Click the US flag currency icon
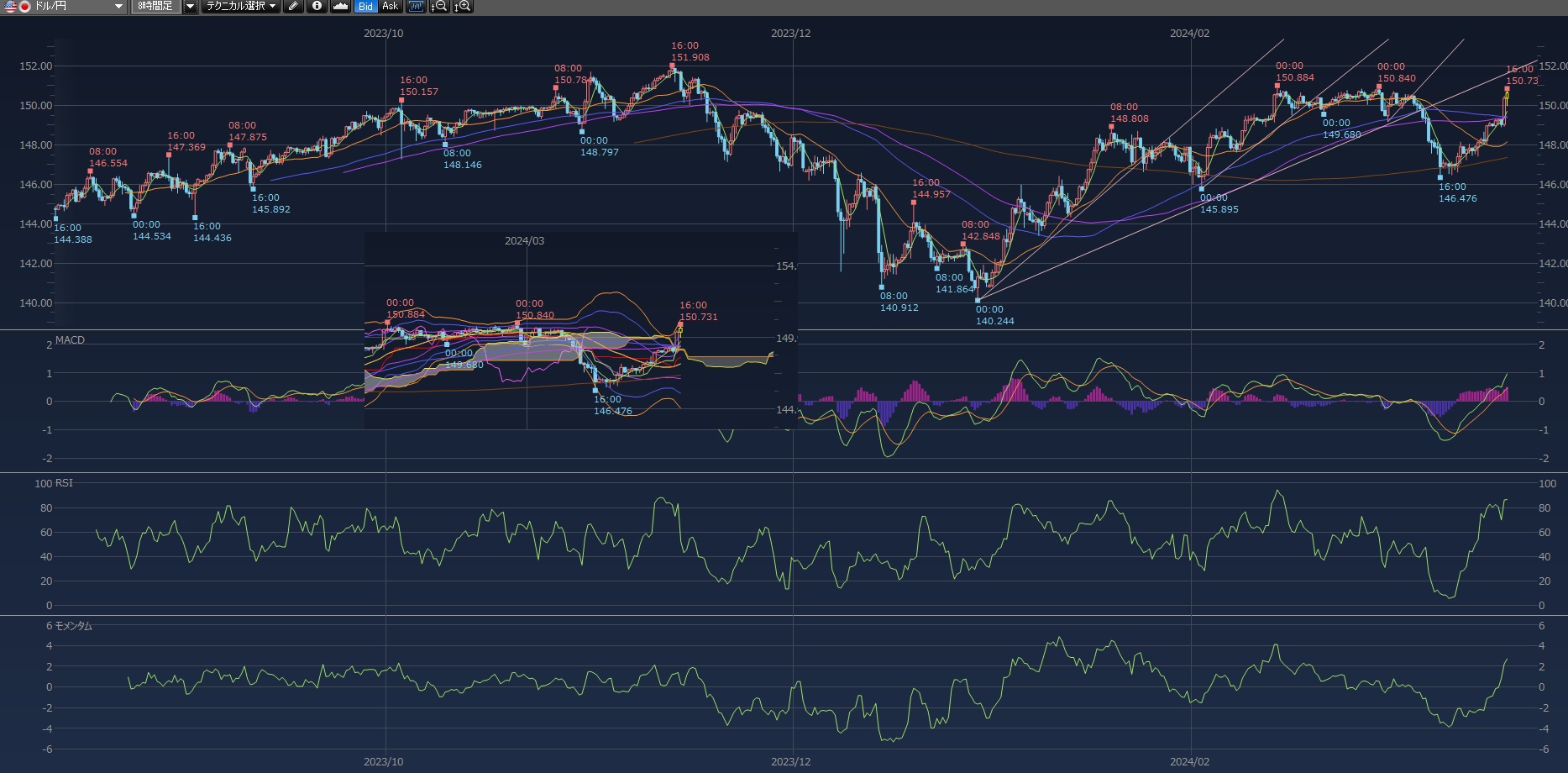Viewport: 1568px width, 773px height. 11,7
